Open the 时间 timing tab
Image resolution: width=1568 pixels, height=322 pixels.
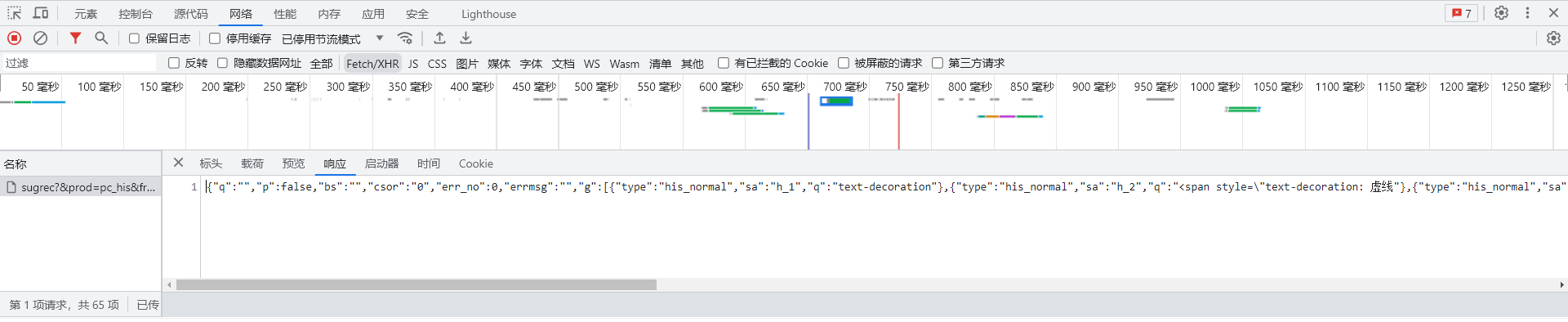coord(429,163)
